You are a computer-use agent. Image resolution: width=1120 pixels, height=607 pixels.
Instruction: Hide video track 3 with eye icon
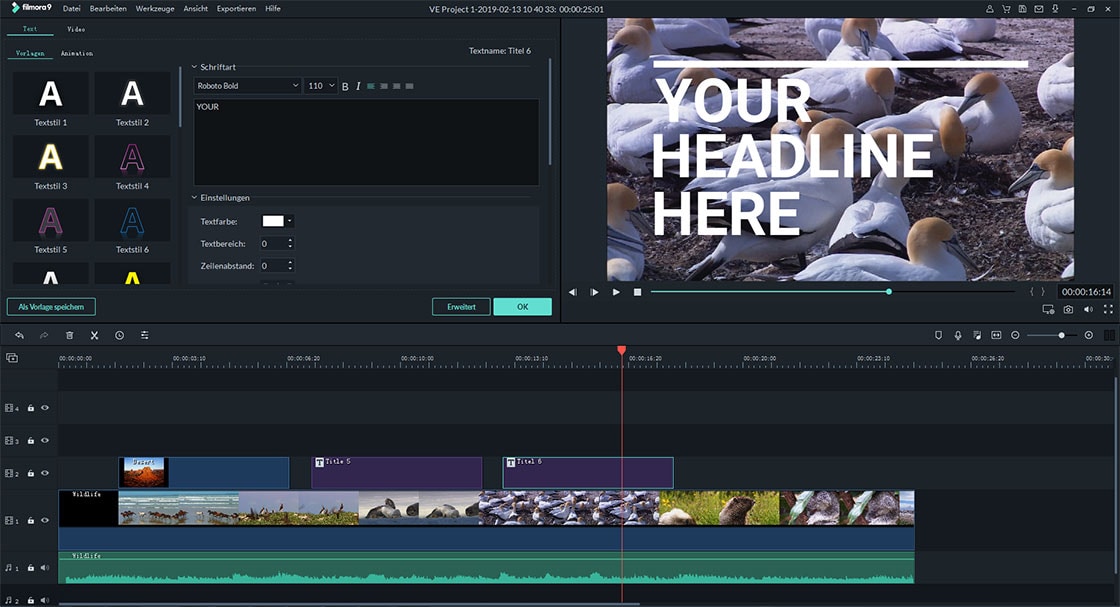45,441
